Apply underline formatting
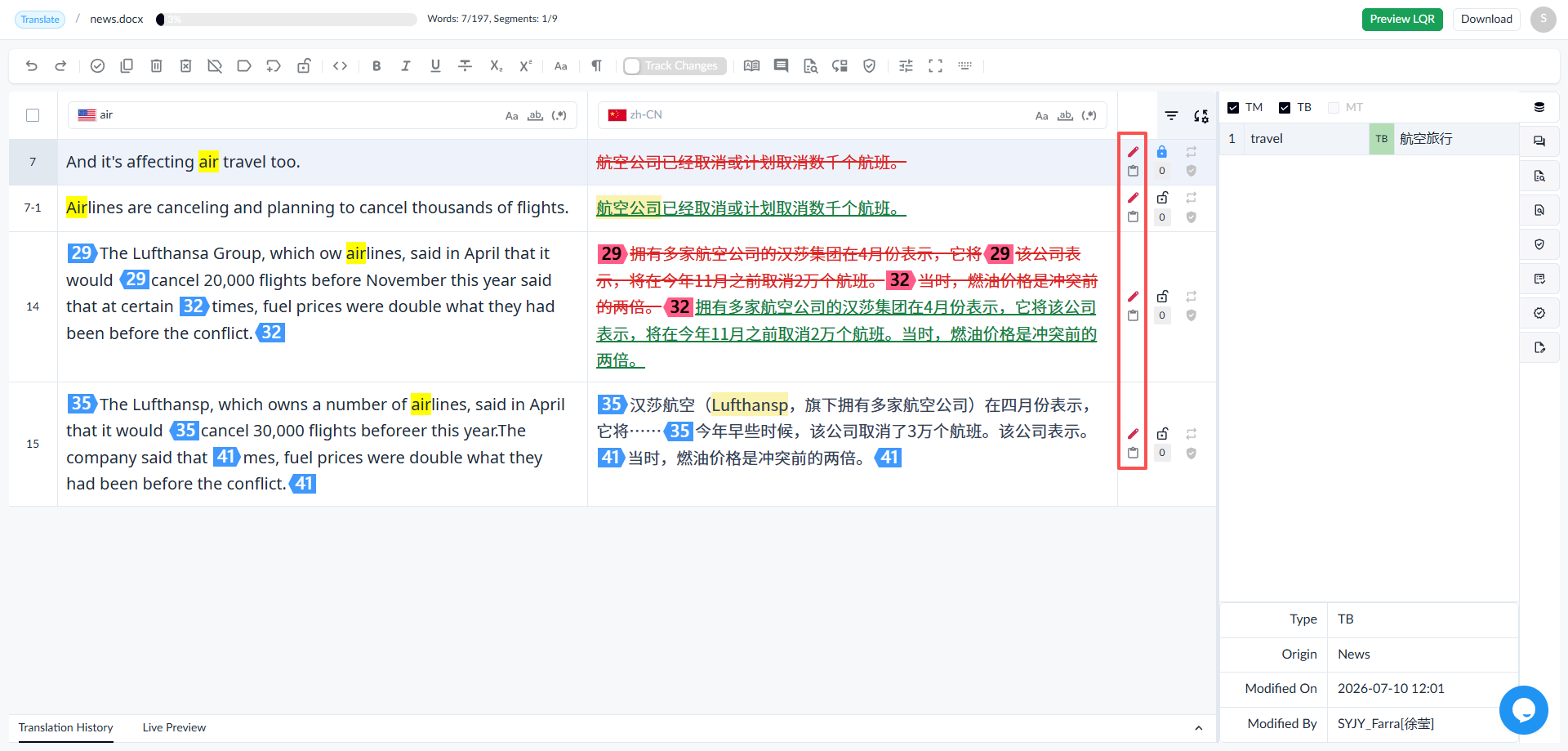 [x=435, y=66]
